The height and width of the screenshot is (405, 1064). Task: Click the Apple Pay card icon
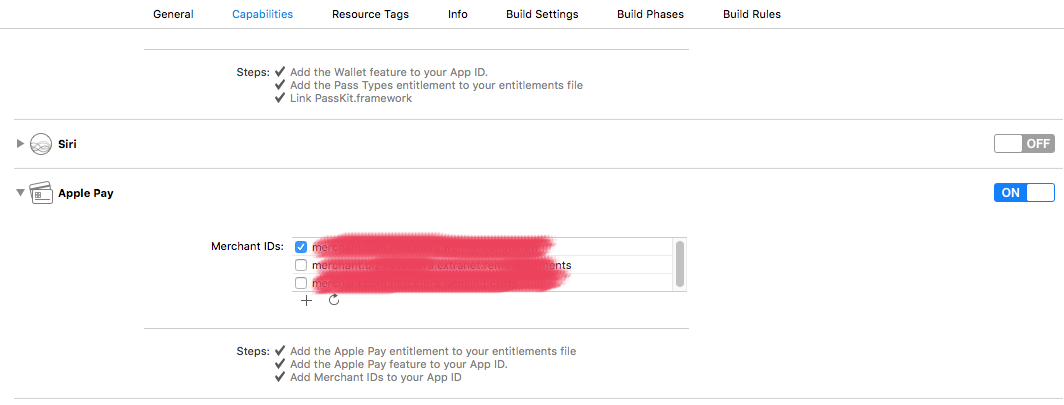[x=41, y=193]
